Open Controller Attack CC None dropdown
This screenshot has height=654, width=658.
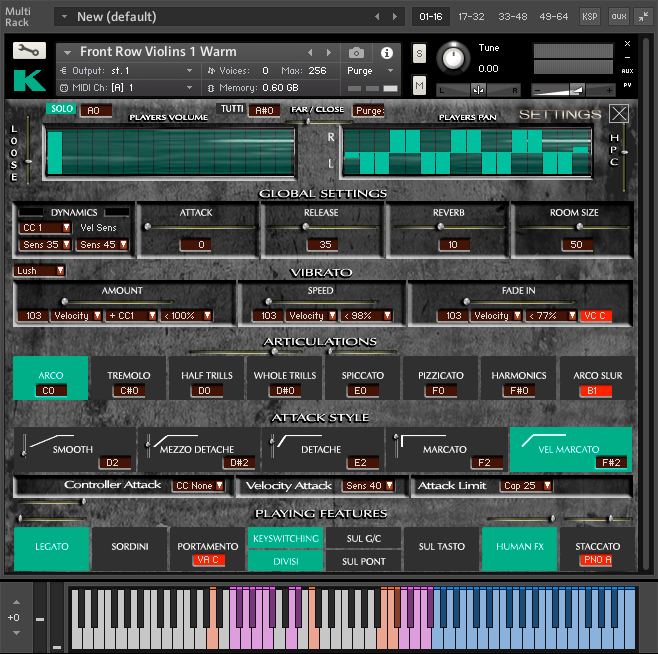[x=198, y=486]
